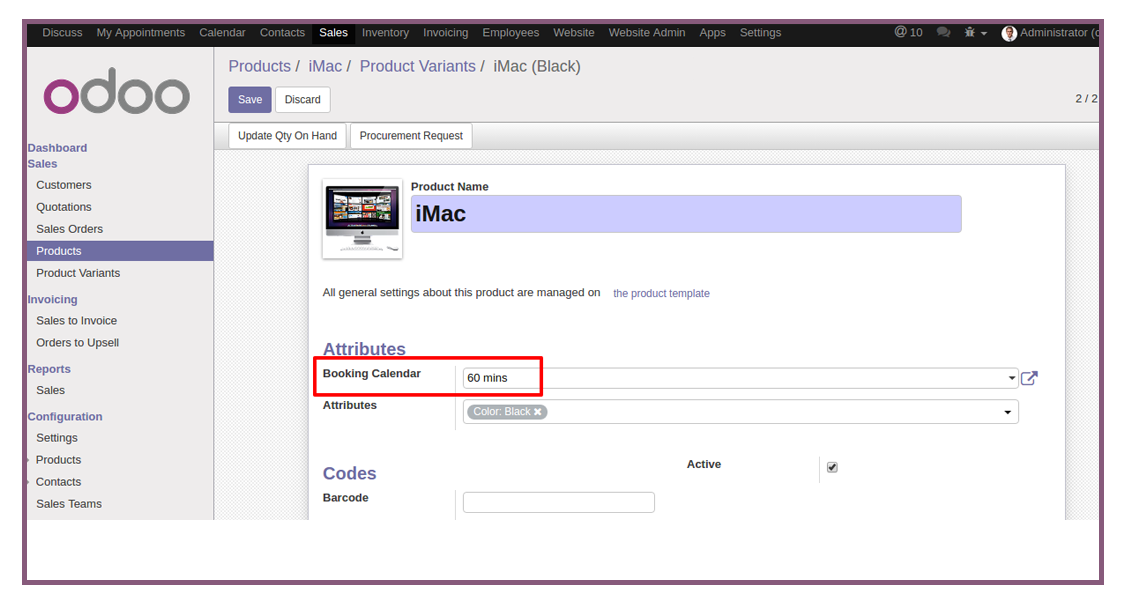Screen dimensions: 1126x607
Task: Open Contacts in the top menu bar
Action: coord(282,32)
